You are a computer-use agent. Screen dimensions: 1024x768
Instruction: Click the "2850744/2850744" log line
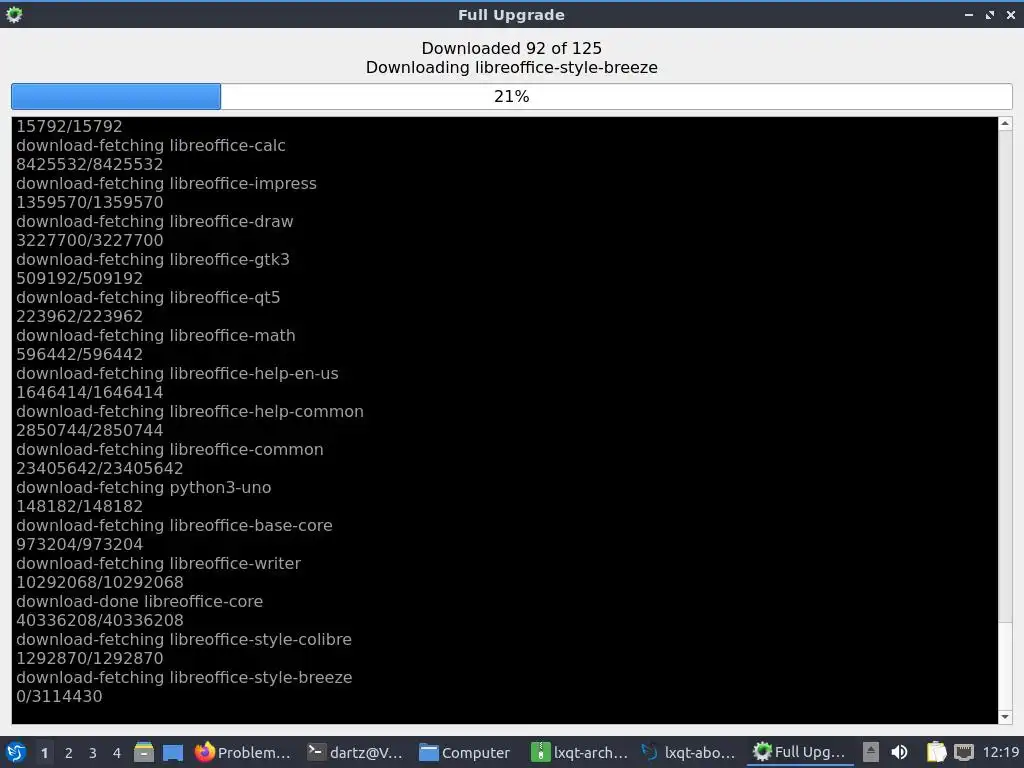[89, 430]
